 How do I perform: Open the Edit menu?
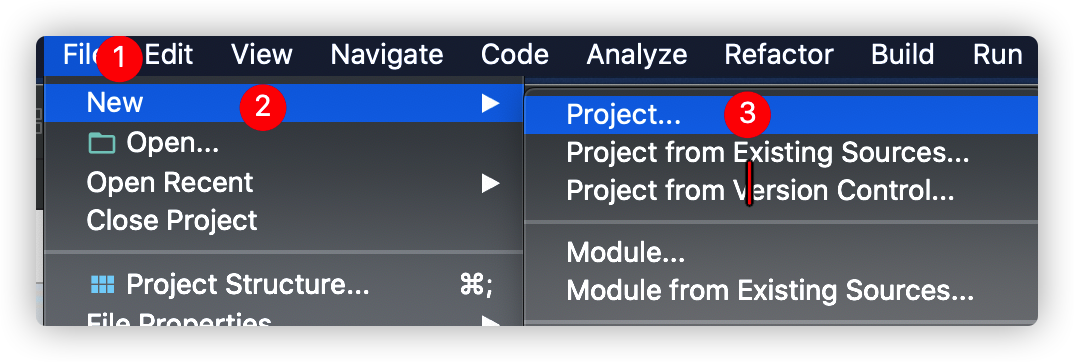[x=168, y=55]
